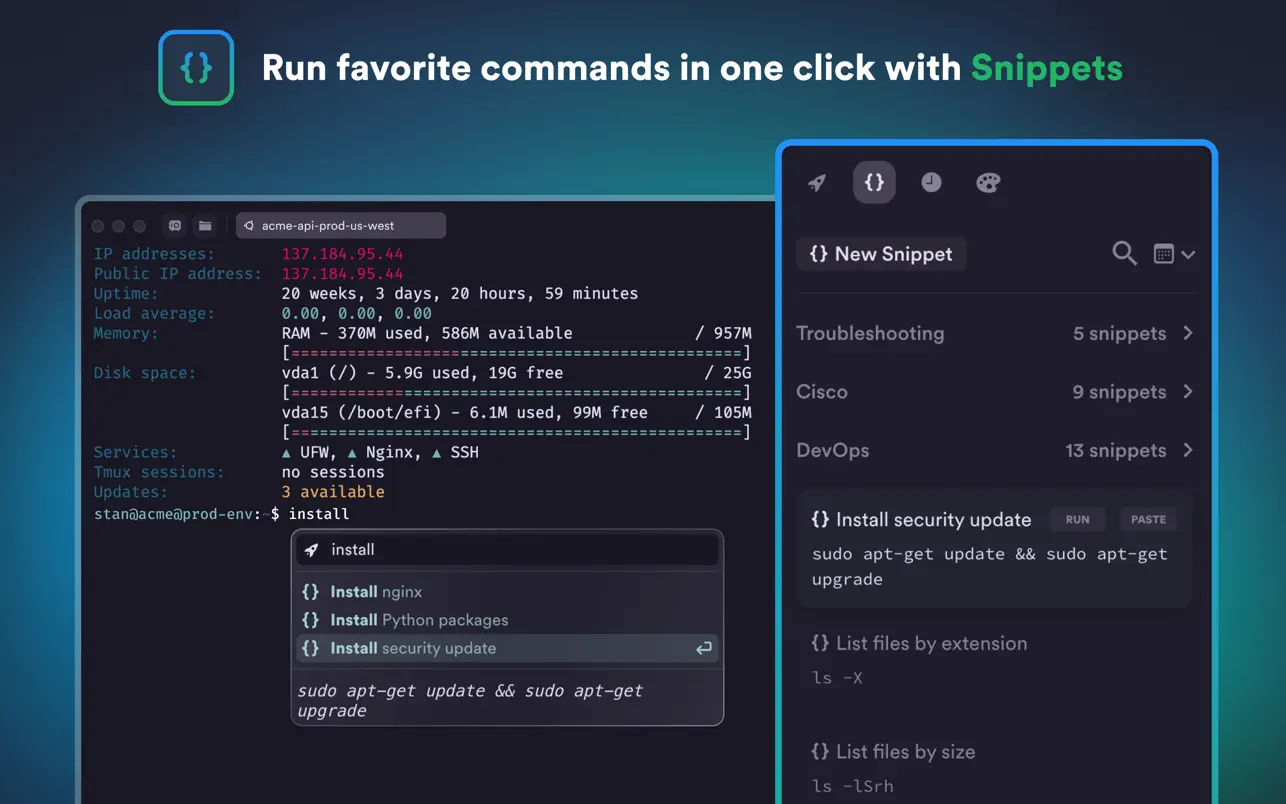Click the braces icon on List files by extension
The height and width of the screenshot is (804, 1286).
821,643
